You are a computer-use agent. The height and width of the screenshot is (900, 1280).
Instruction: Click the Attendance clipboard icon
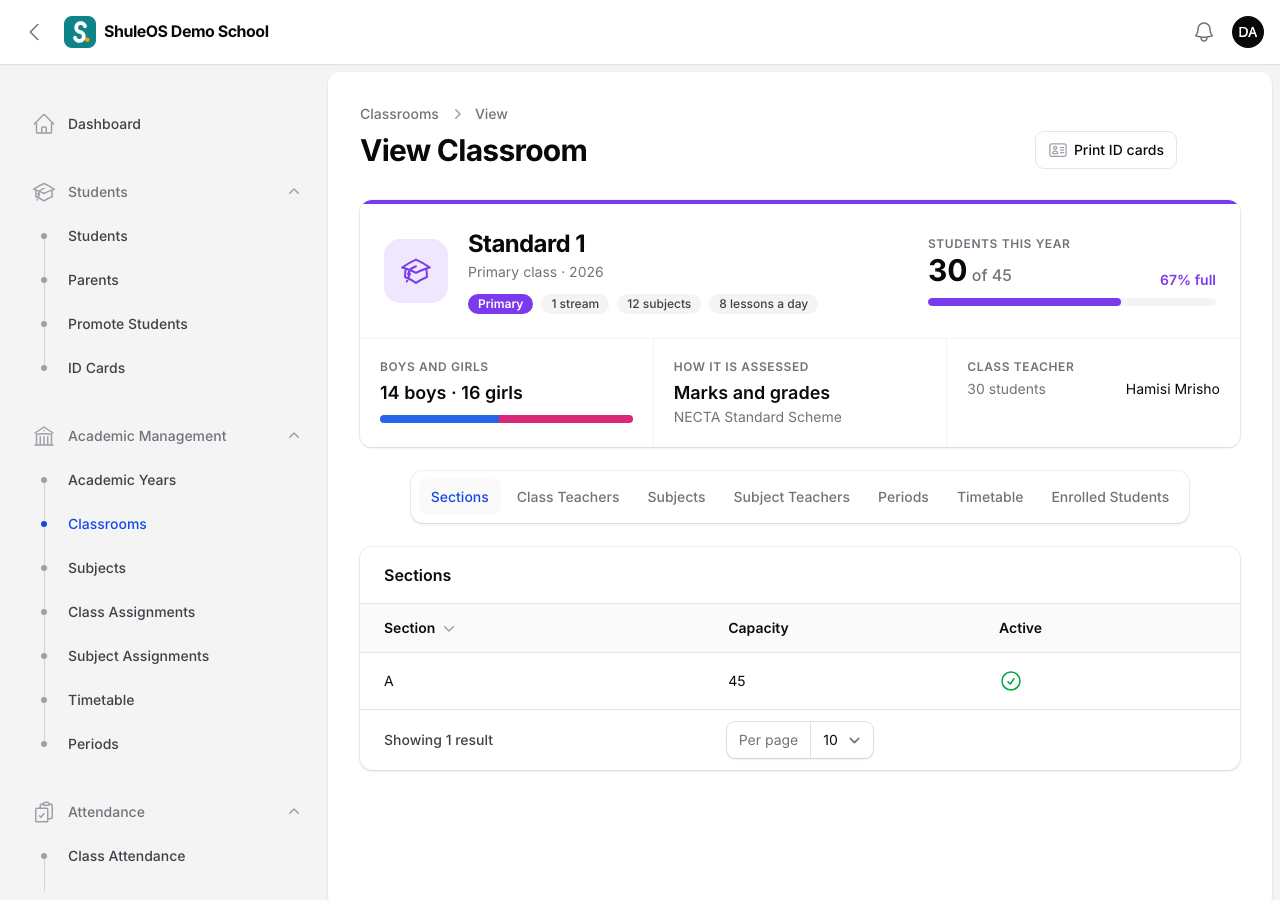pos(43,812)
